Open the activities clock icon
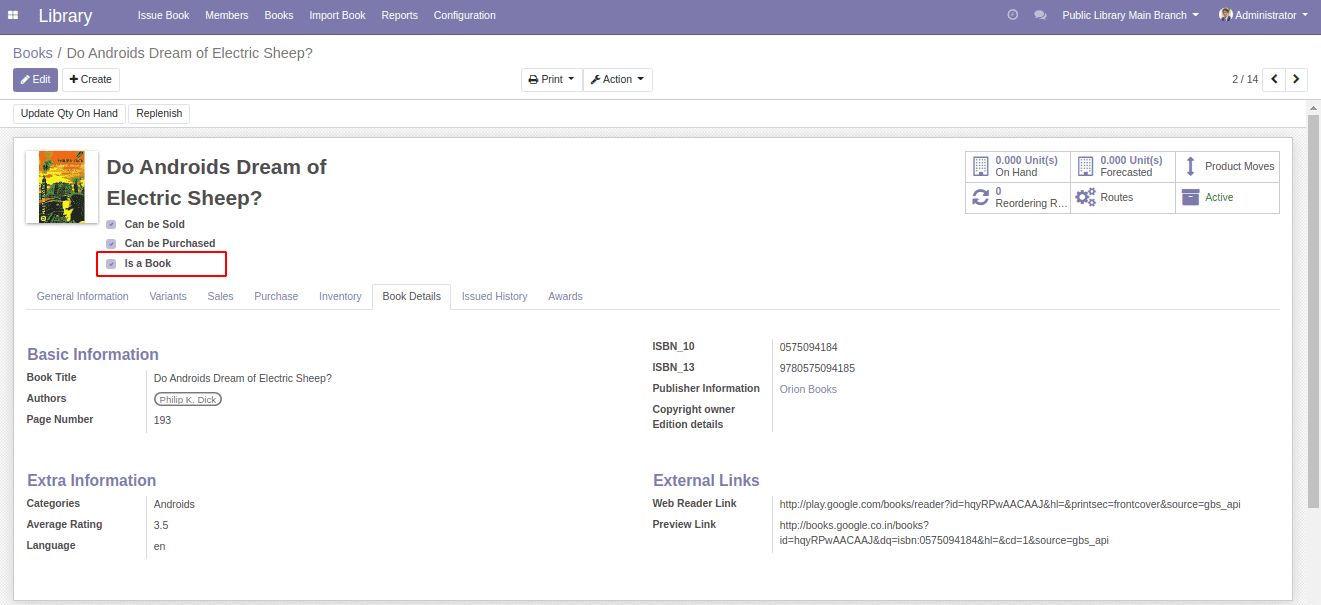This screenshot has width=1321, height=605. tap(1012, 15)
